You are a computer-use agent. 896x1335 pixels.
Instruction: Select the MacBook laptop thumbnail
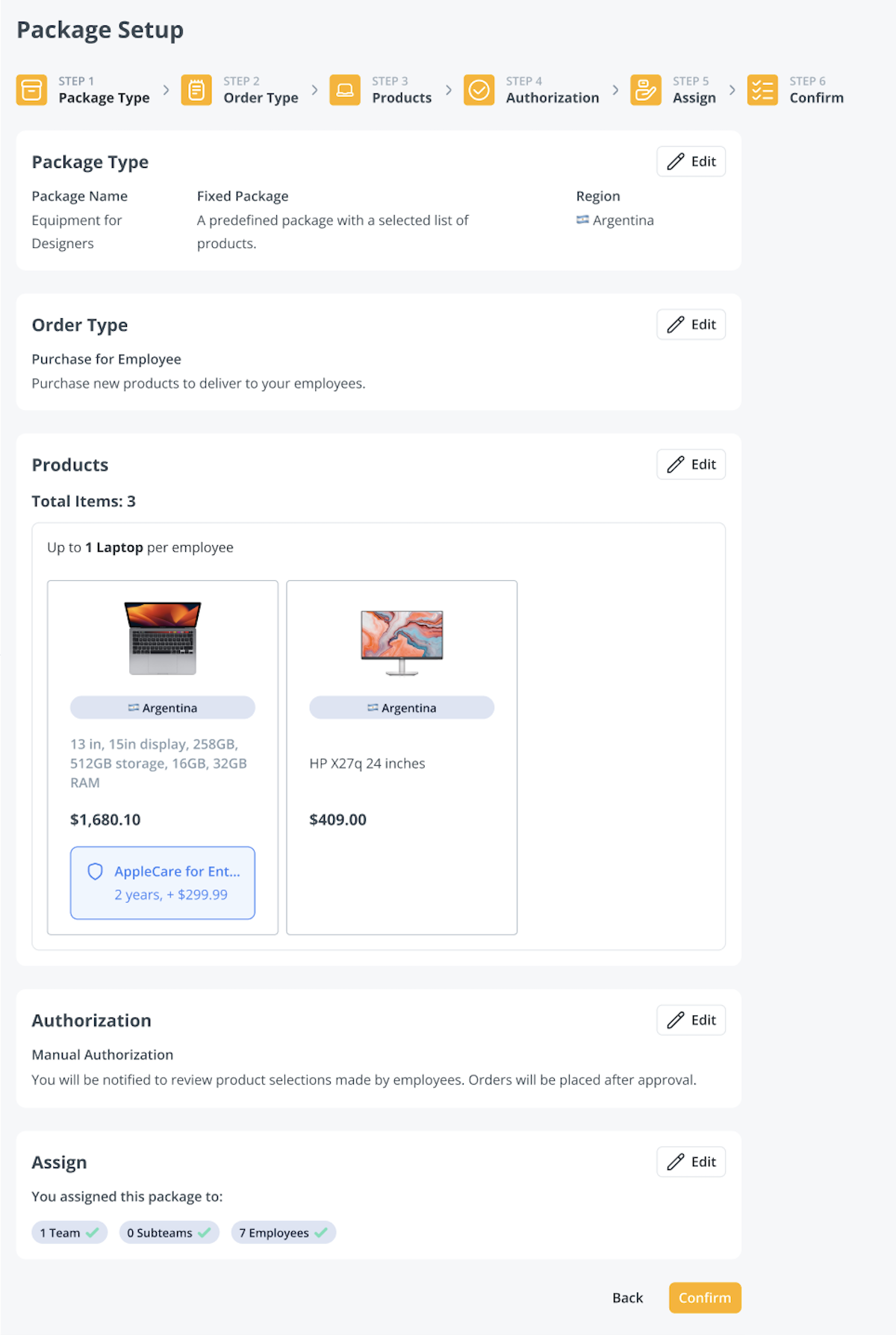pyautogui.click(x=163, y=638)
